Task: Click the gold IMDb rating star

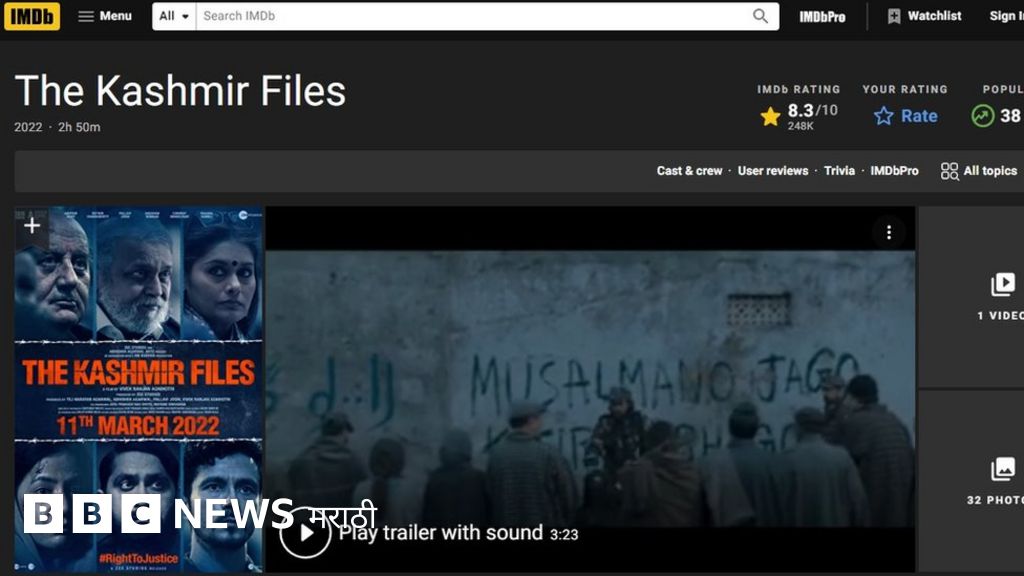Action: (x=770, y=117)
